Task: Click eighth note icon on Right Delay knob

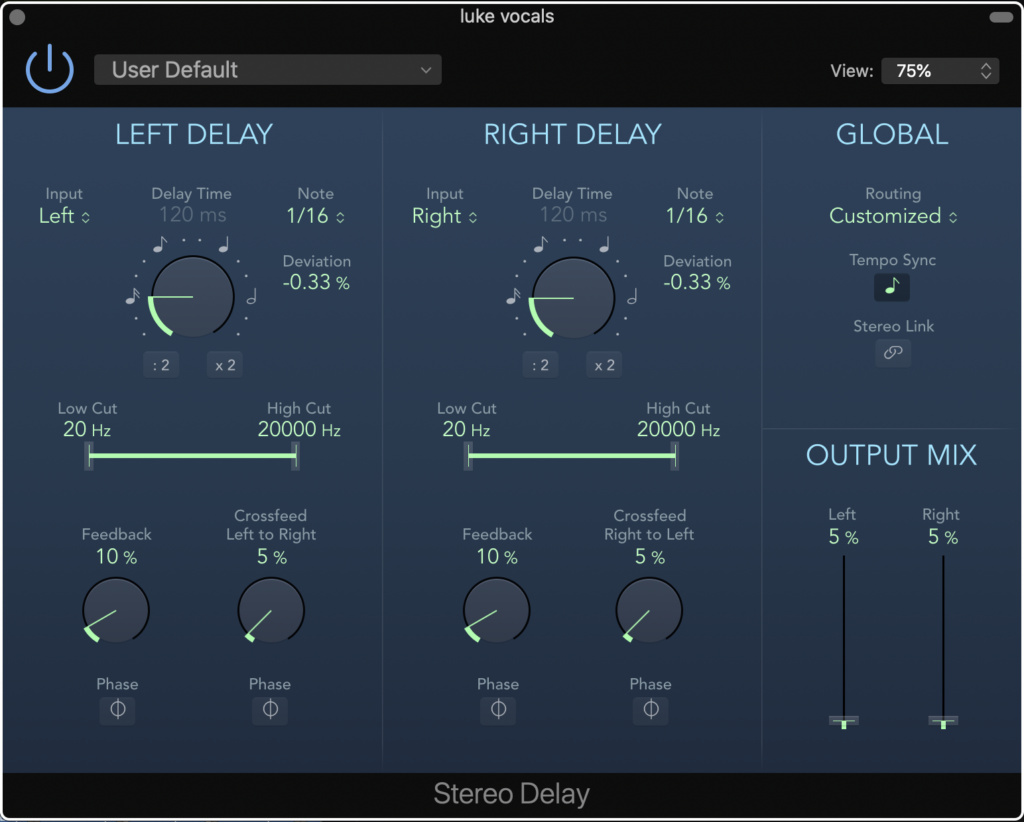Action: point(541,244)
